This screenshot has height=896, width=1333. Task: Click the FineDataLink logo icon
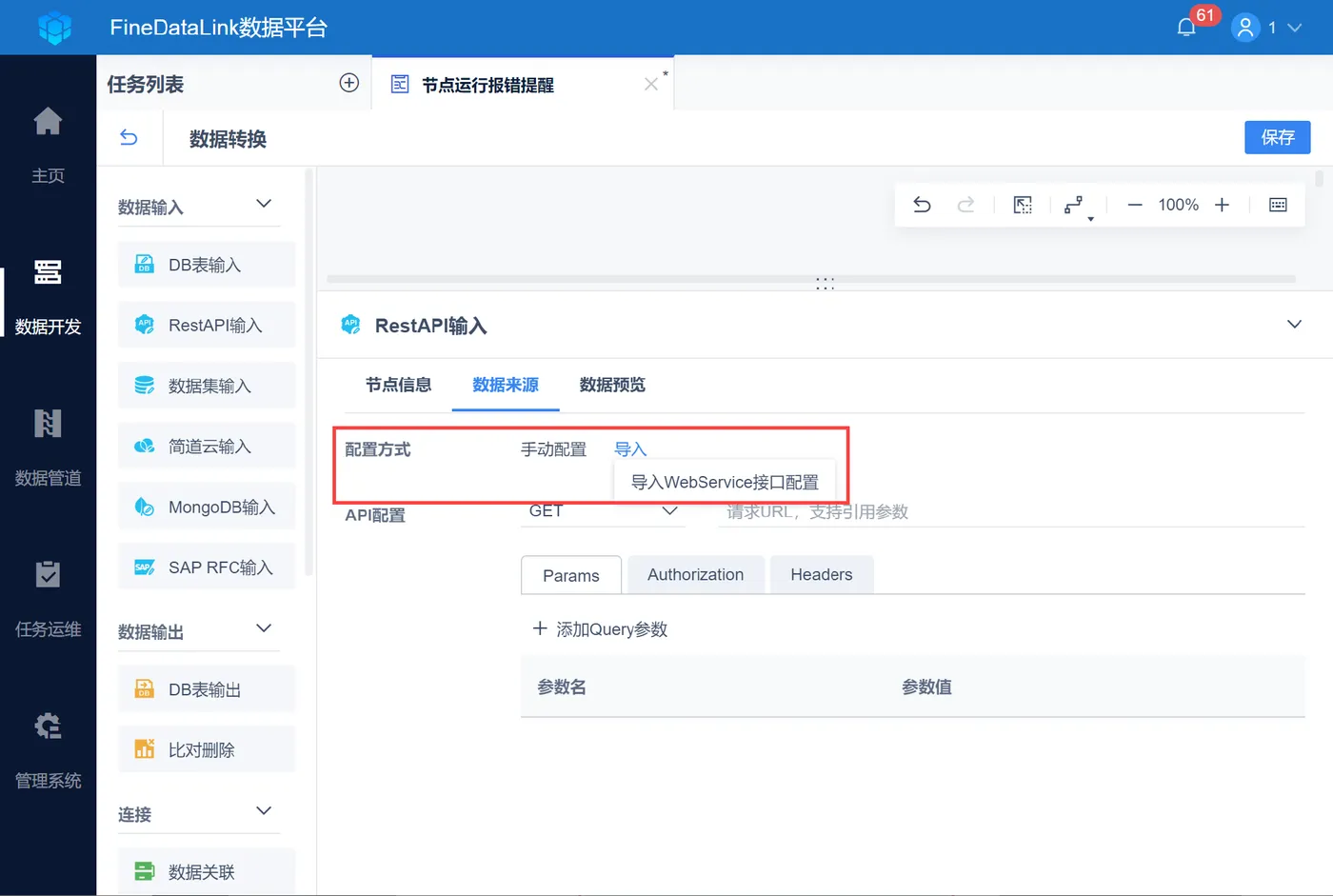tap(54, 28)
